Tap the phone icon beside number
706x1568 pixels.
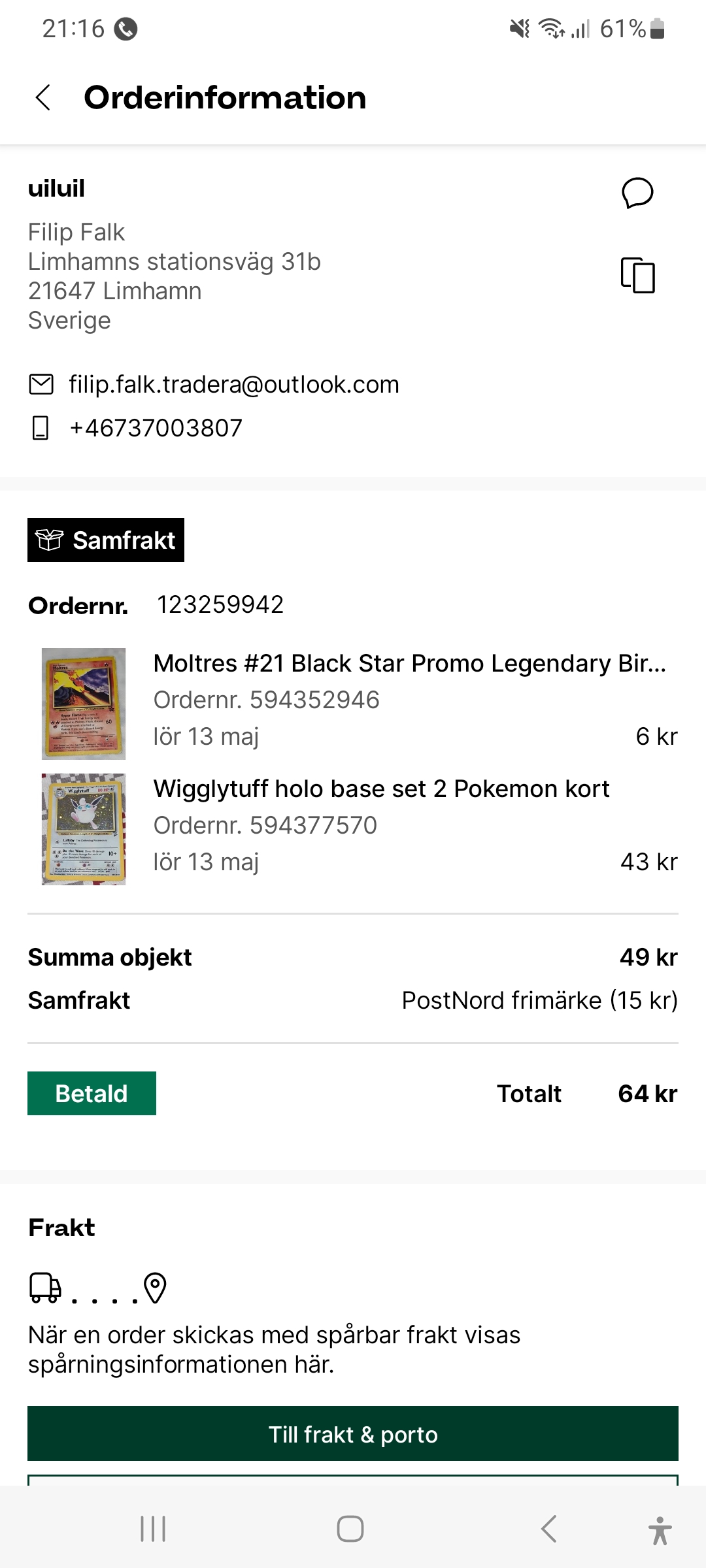point(41,428)
